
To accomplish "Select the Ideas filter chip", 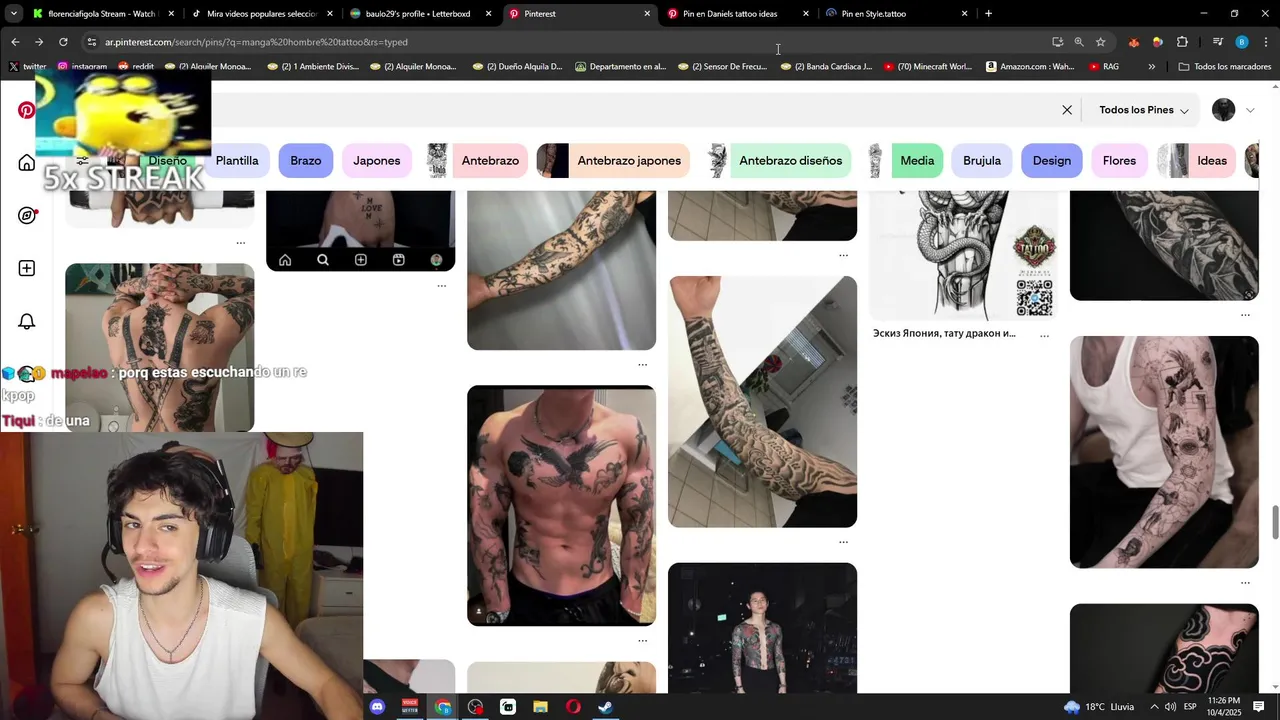I will [x=1197, y=160].
